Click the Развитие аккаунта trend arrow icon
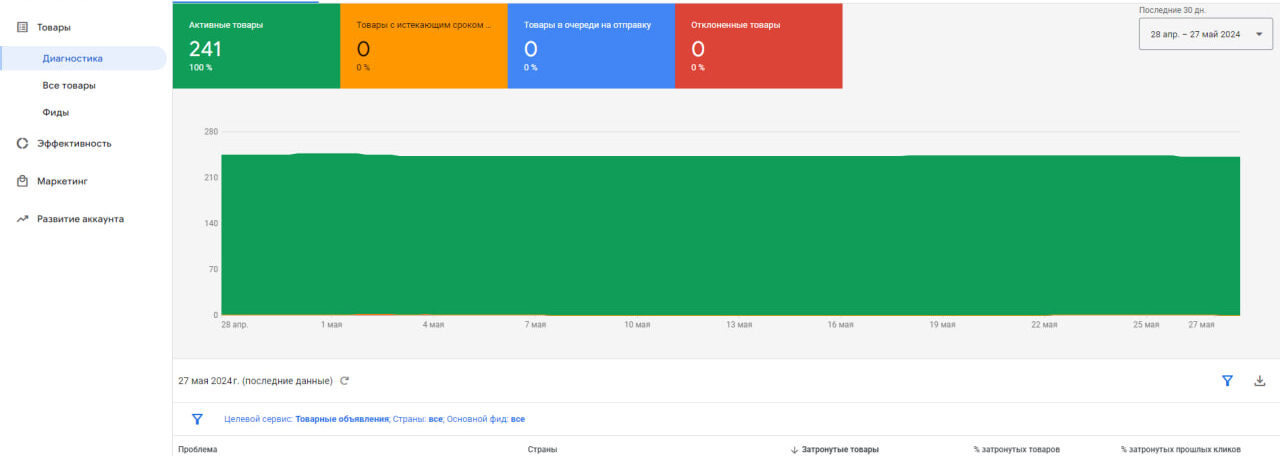The height and width of the screenshot is (456, 1280). (x=22, y=219)
